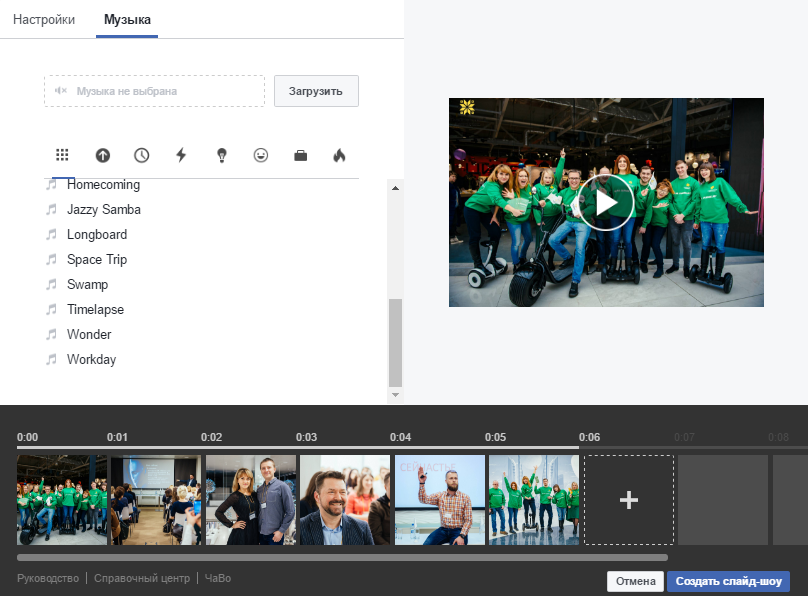This screenshot has height=596, width=808.
Task: Choose the Timelapse track from list
Action: [x=95, y=310]
